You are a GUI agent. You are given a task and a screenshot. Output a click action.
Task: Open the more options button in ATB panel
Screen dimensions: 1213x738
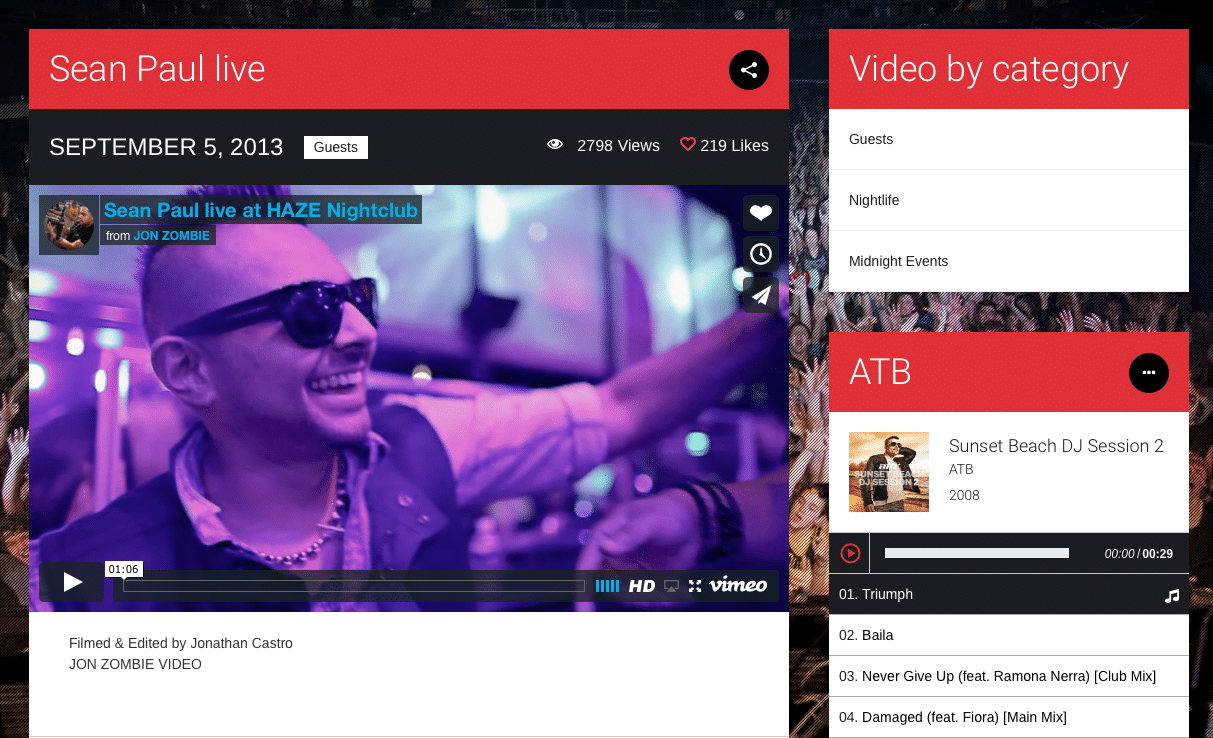tap(1149, 372)
